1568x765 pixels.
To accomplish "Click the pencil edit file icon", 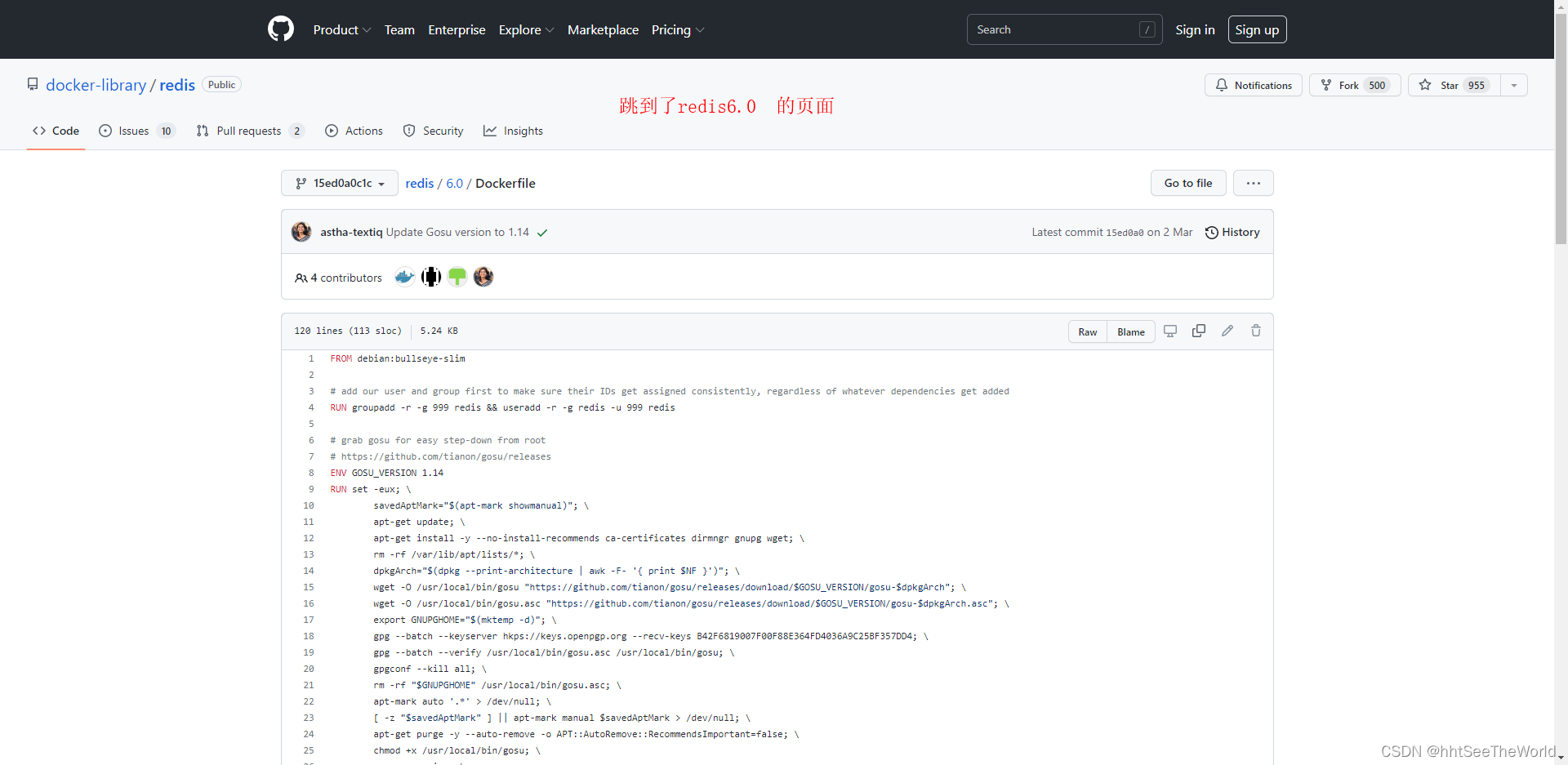I will pyautogui.click(x=1227, y=331).
